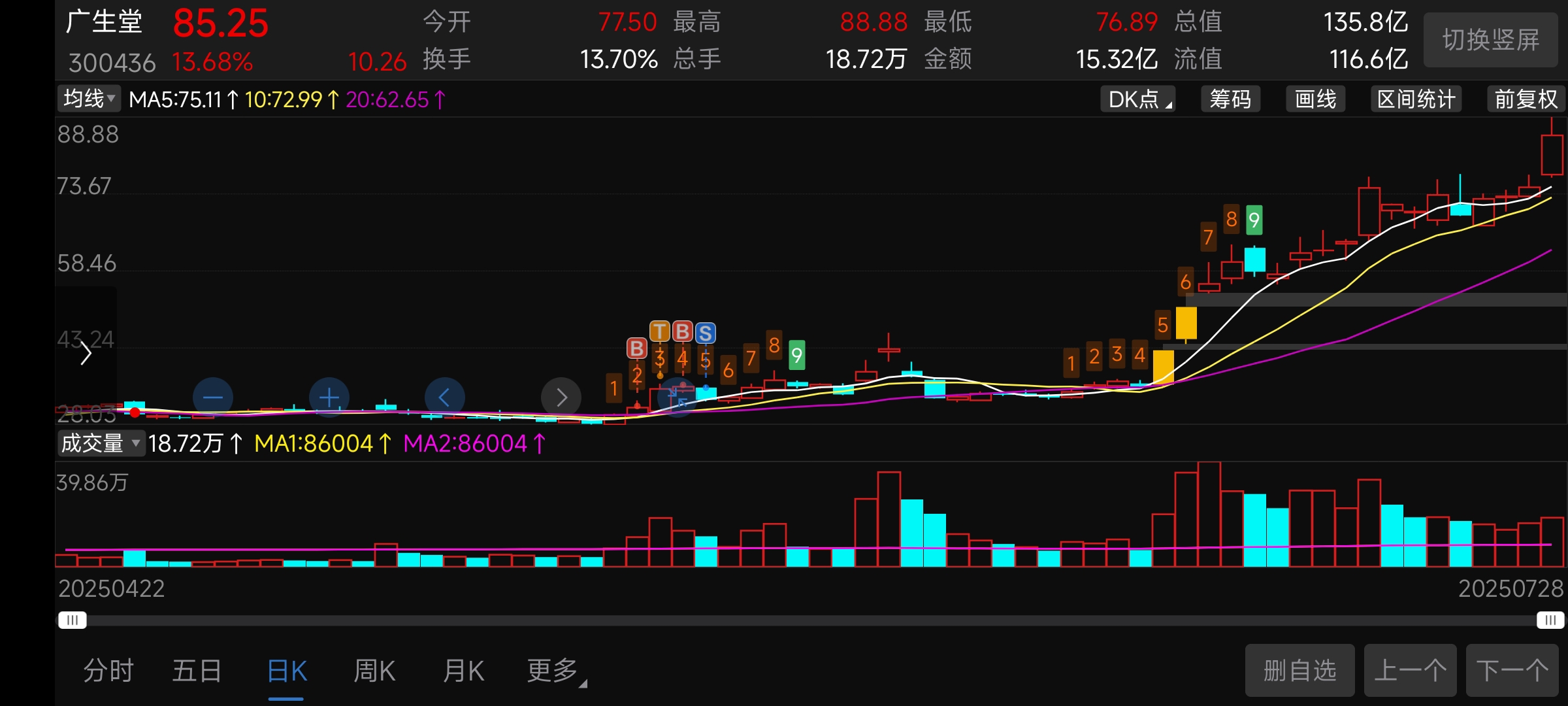Tap the green 9 marker near July peak
Viewport: 1568px width, 706px height.
[x=1254, y=220]
